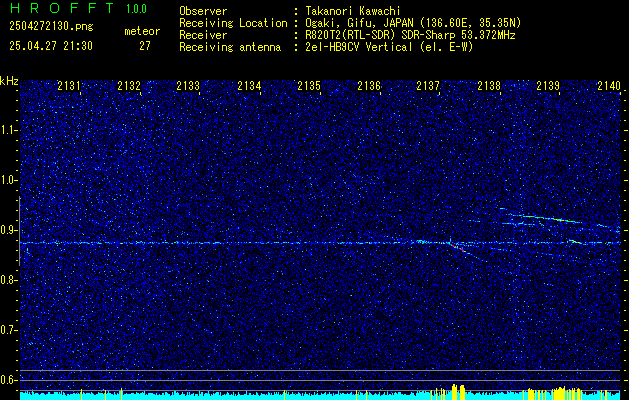Click the yellow power bars below 2137
Viewport: 629px width, 400px height.
pos(457,392)
